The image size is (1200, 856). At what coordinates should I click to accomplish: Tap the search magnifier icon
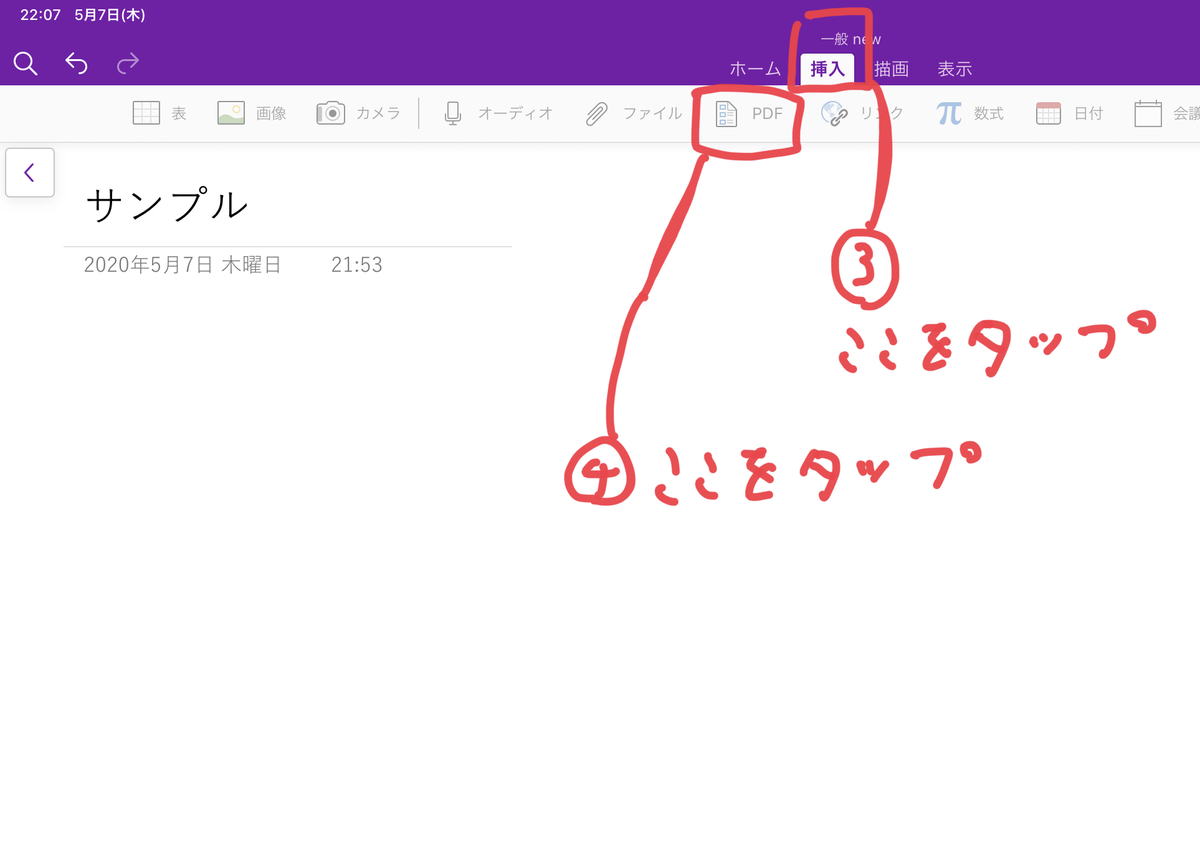25,64
